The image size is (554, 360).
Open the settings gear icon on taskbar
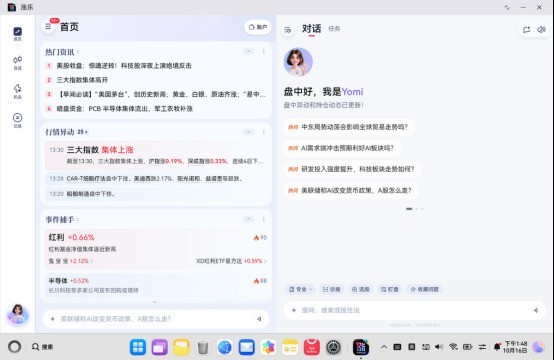pos(333,347)
